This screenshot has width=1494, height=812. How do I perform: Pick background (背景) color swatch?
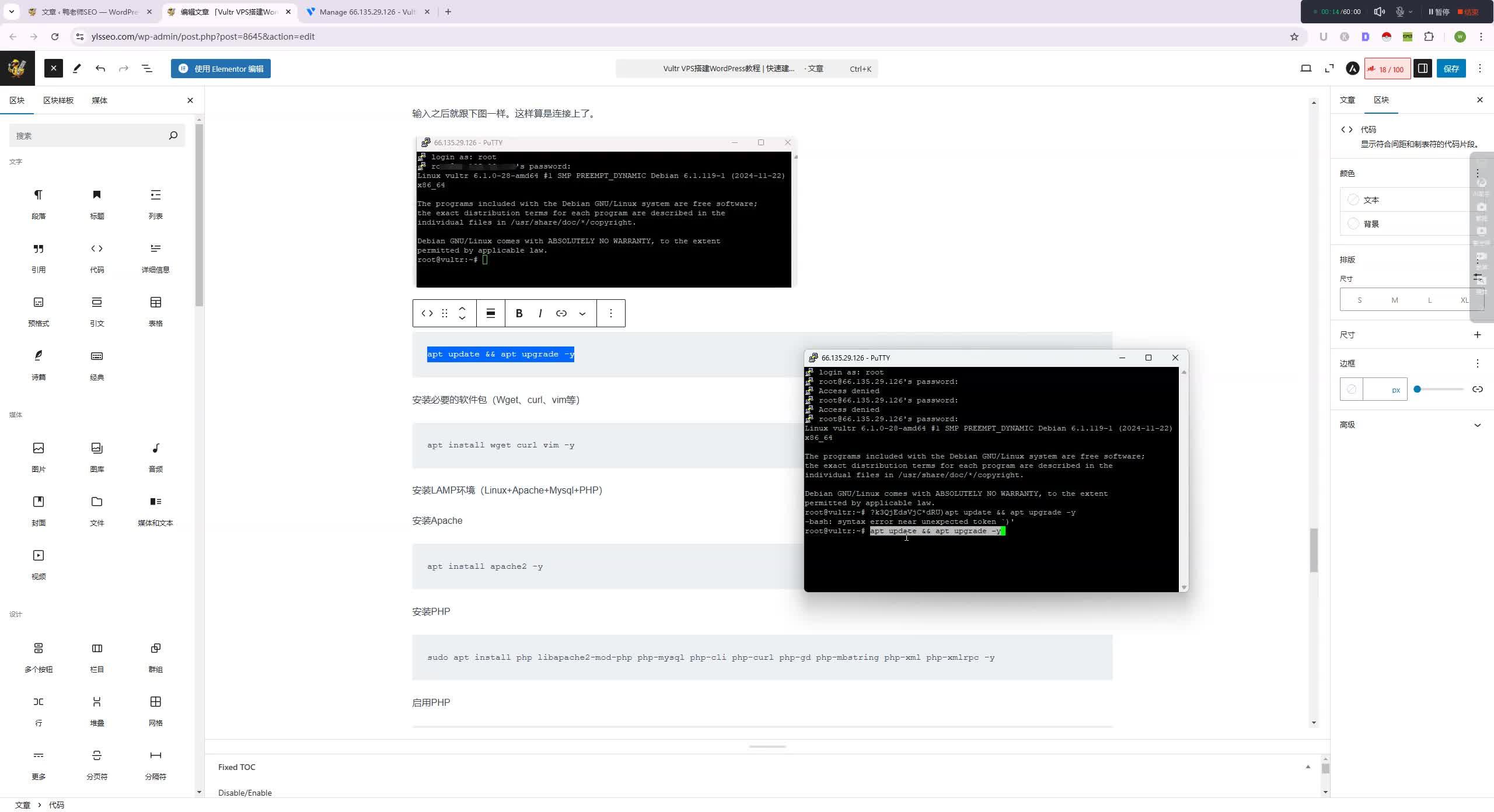click(x=1353, y=223)
